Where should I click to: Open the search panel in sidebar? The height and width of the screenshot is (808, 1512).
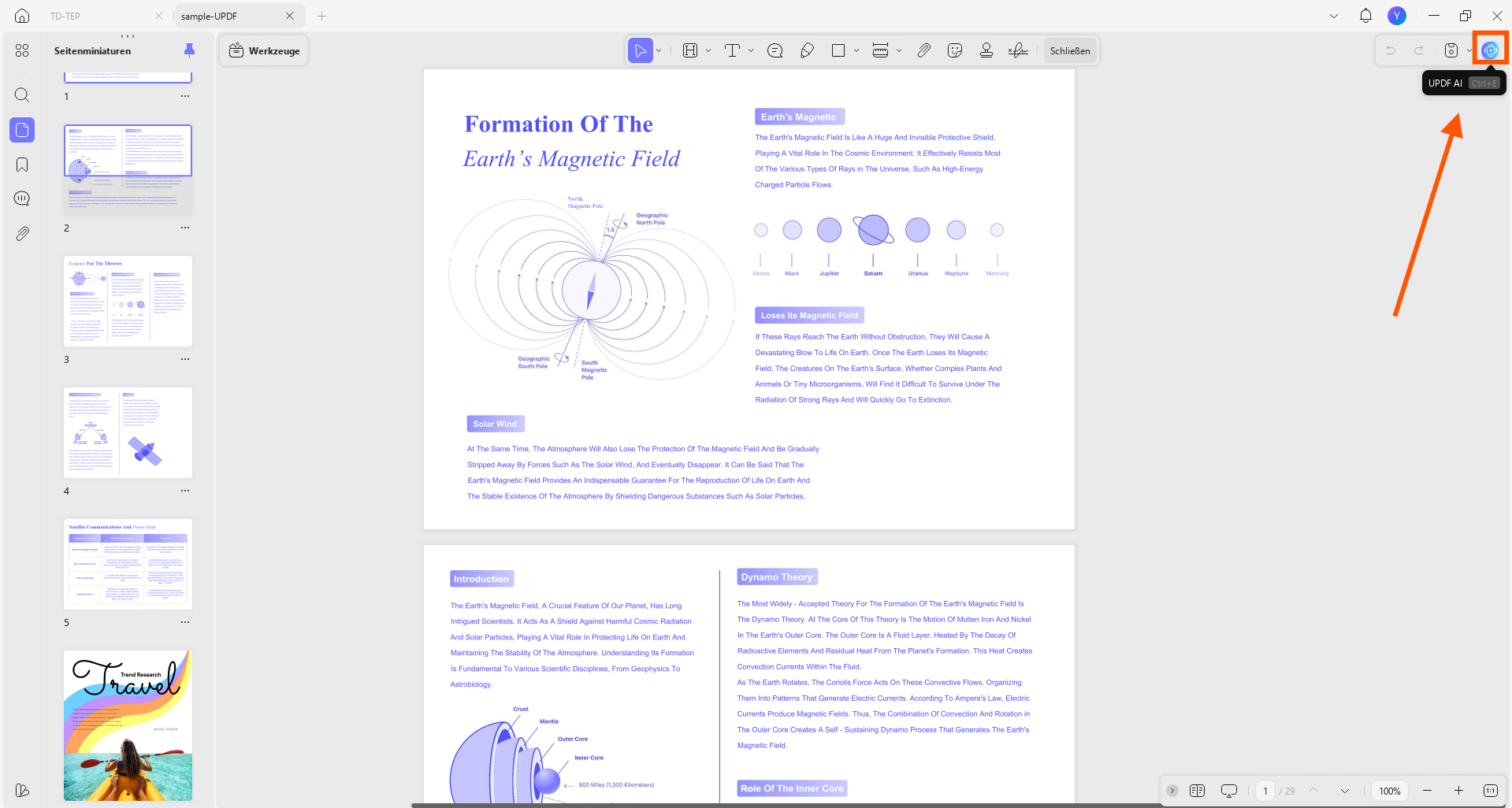(22, 95)
